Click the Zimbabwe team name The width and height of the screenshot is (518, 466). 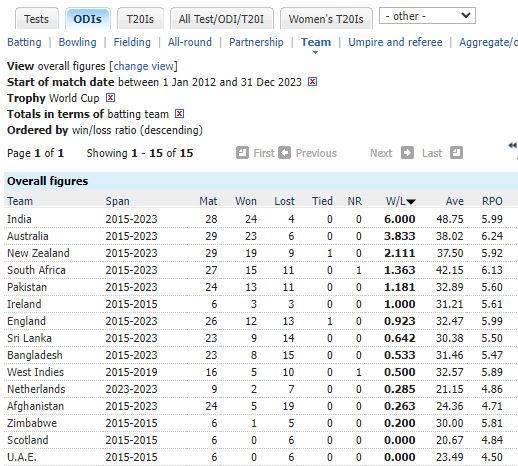pos(32,423)
